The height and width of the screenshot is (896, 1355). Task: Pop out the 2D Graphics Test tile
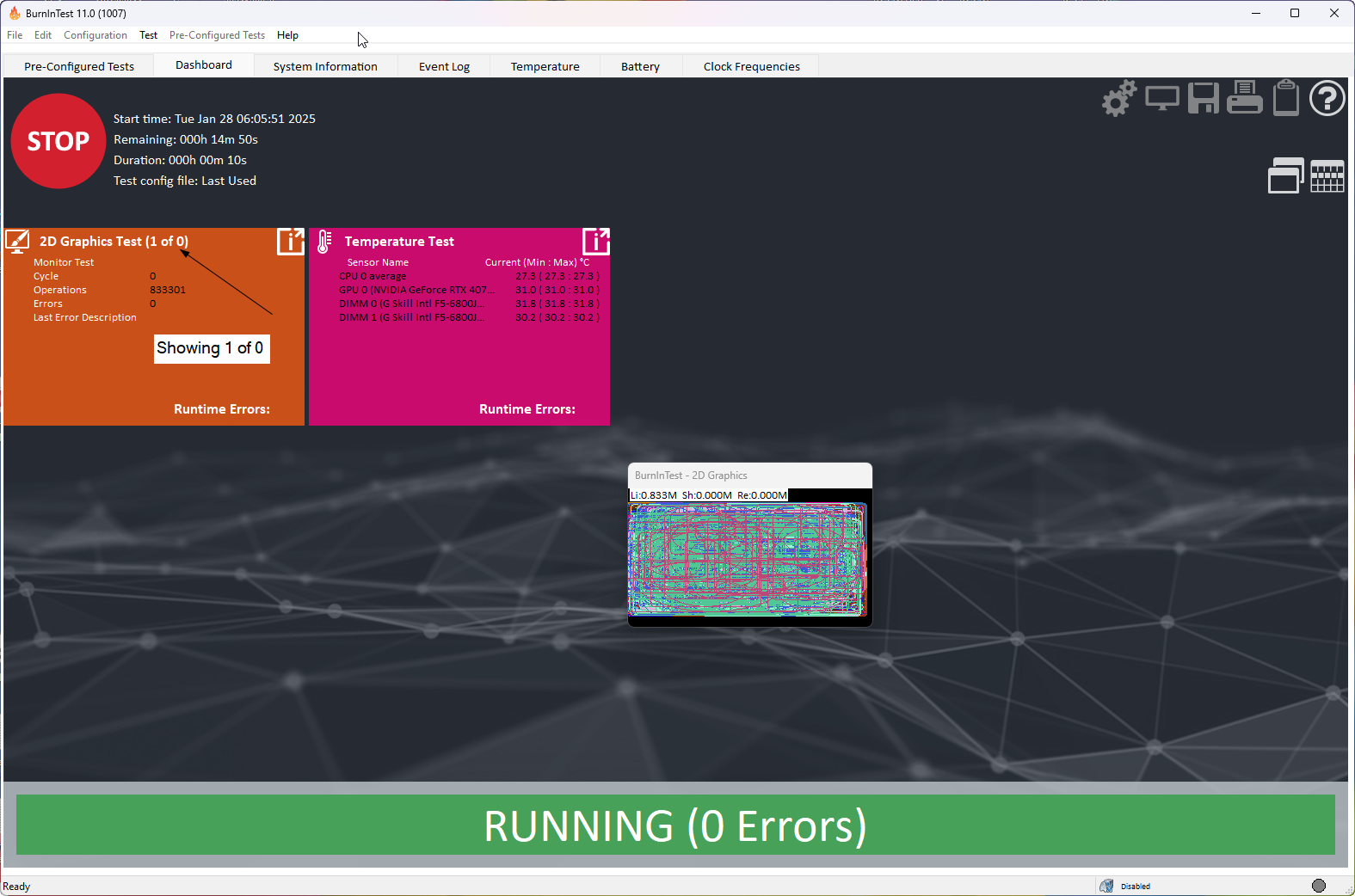(291, 242)
